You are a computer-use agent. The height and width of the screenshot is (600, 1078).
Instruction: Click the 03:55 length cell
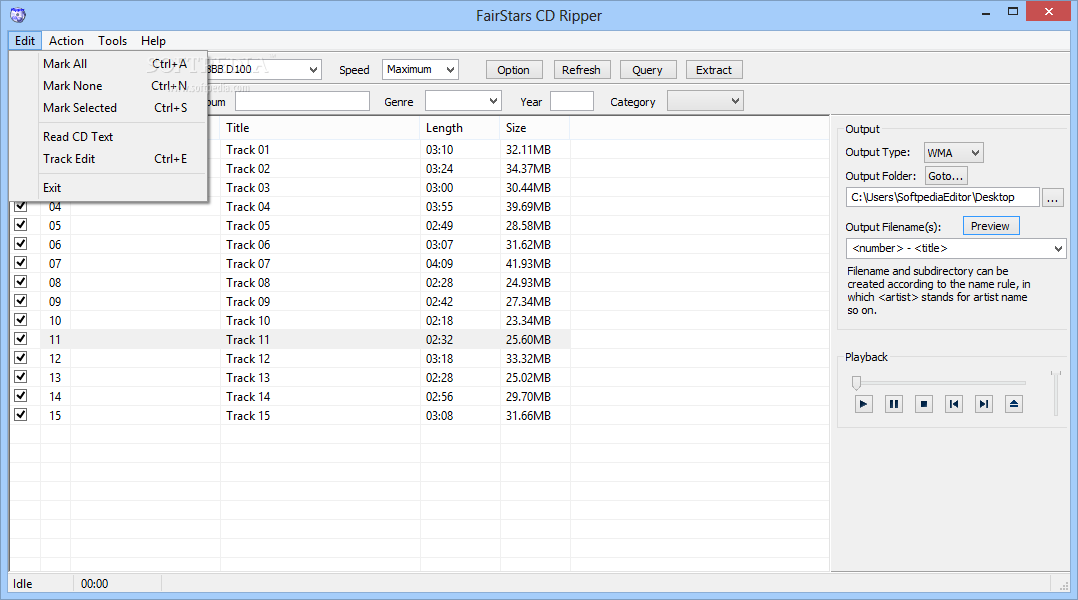(439, 206)
